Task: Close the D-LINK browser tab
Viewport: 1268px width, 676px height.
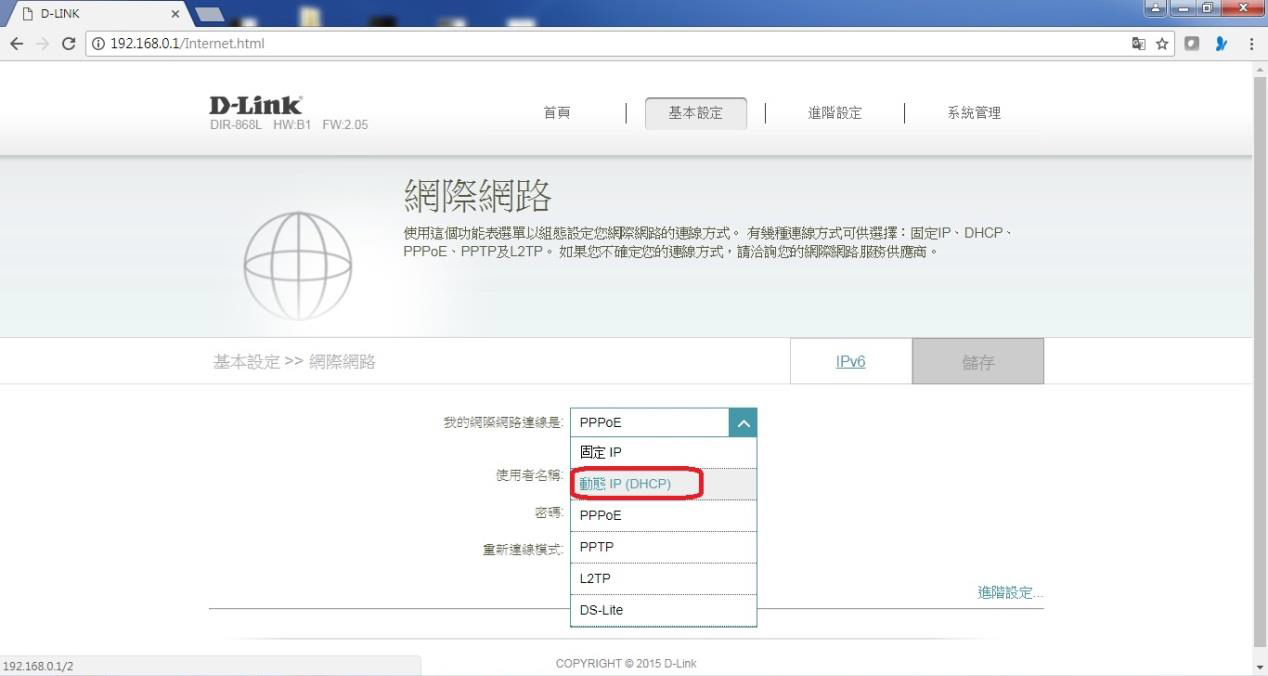Action: (x=176, y=14)
